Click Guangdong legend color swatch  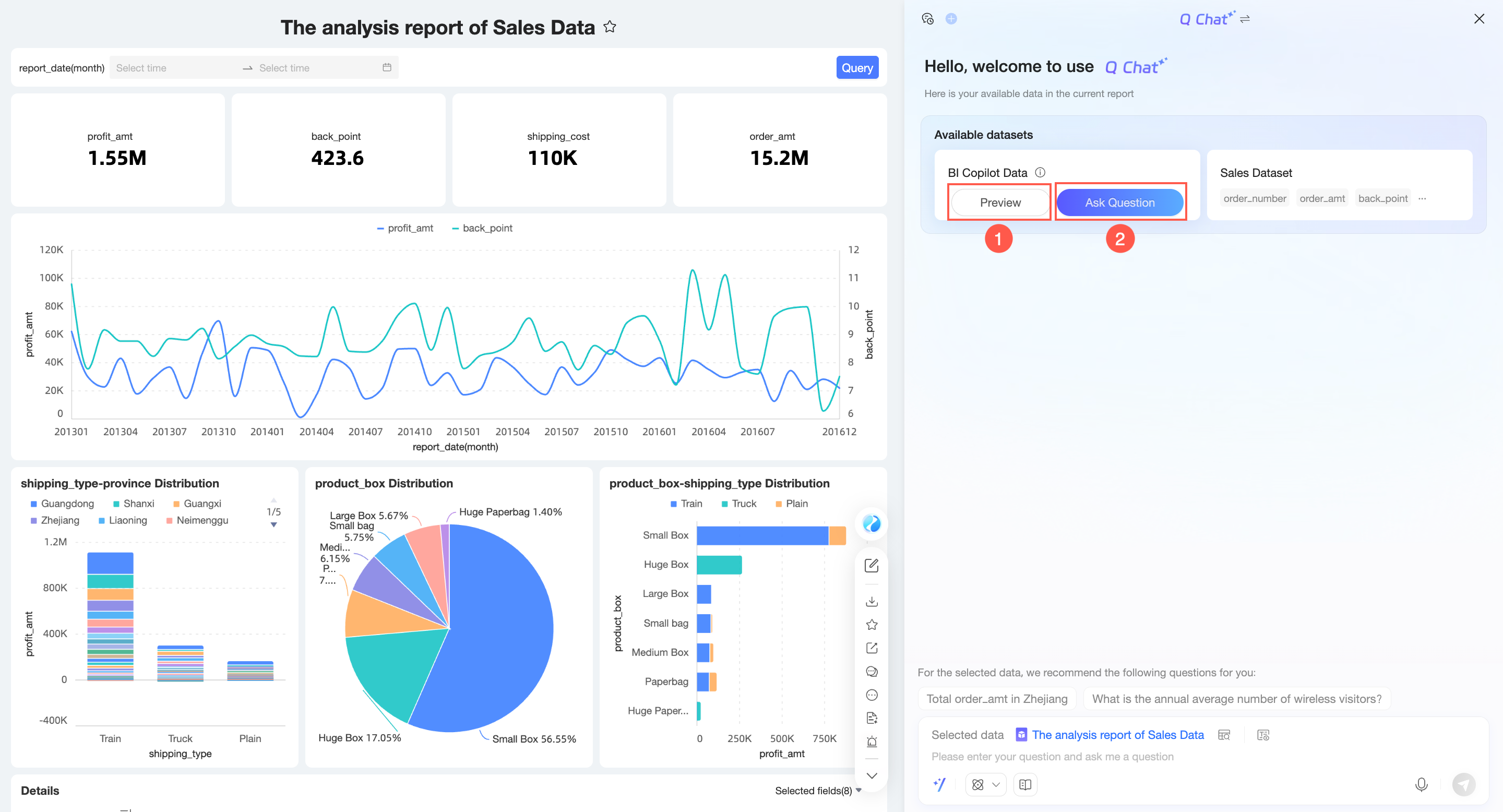tap(34, 504)
